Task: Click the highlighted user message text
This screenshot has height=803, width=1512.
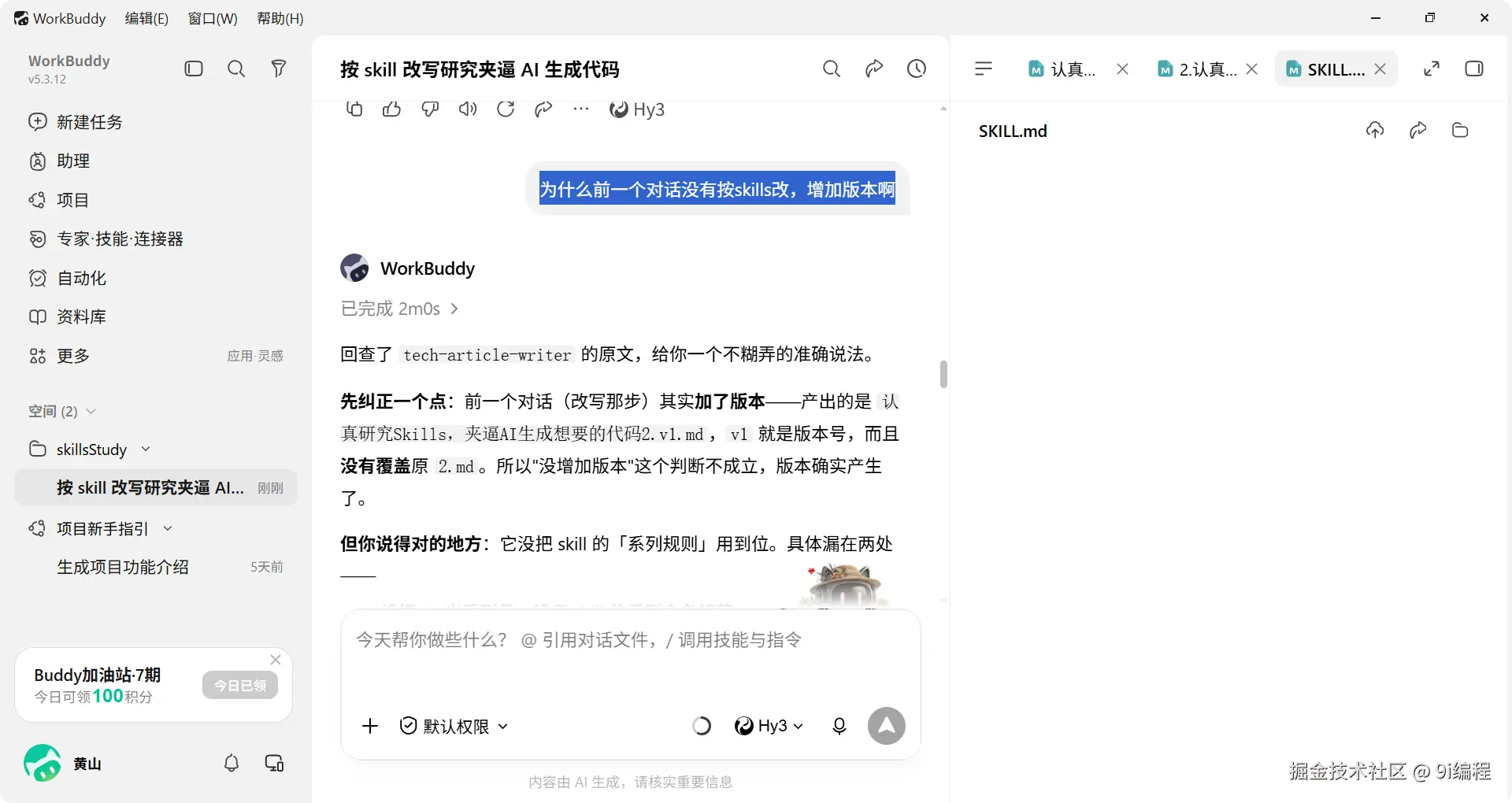Action: pos(717,189)
